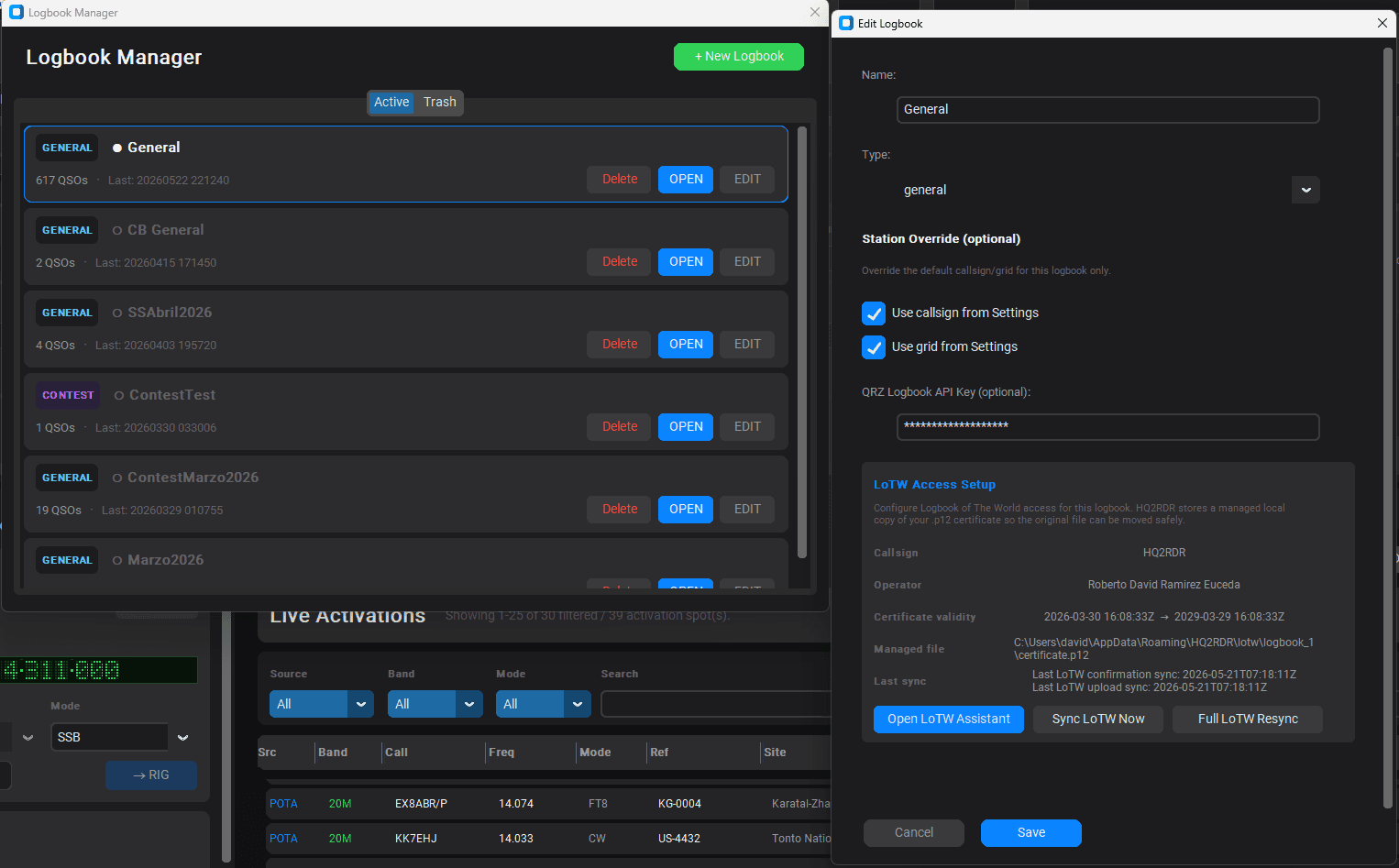
Task: Click the LoTW Access Setup heading
Action: pos(934,485)
